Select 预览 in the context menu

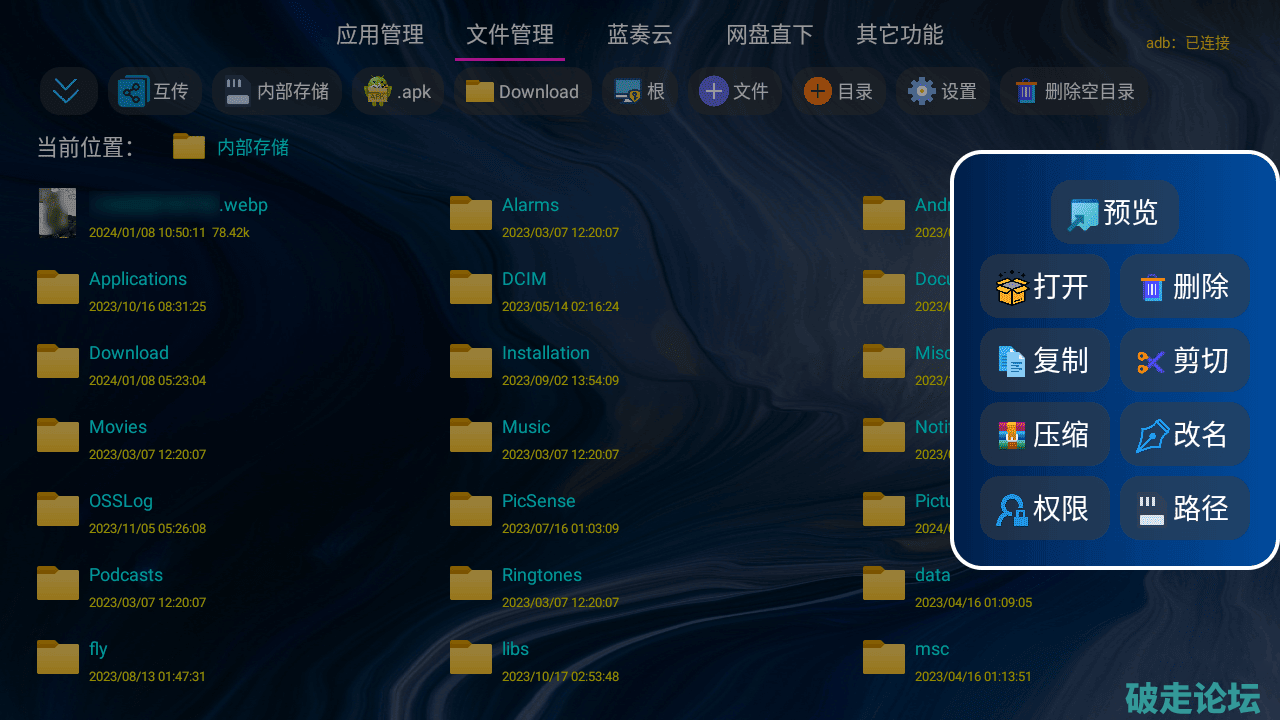pos(1114,212)
